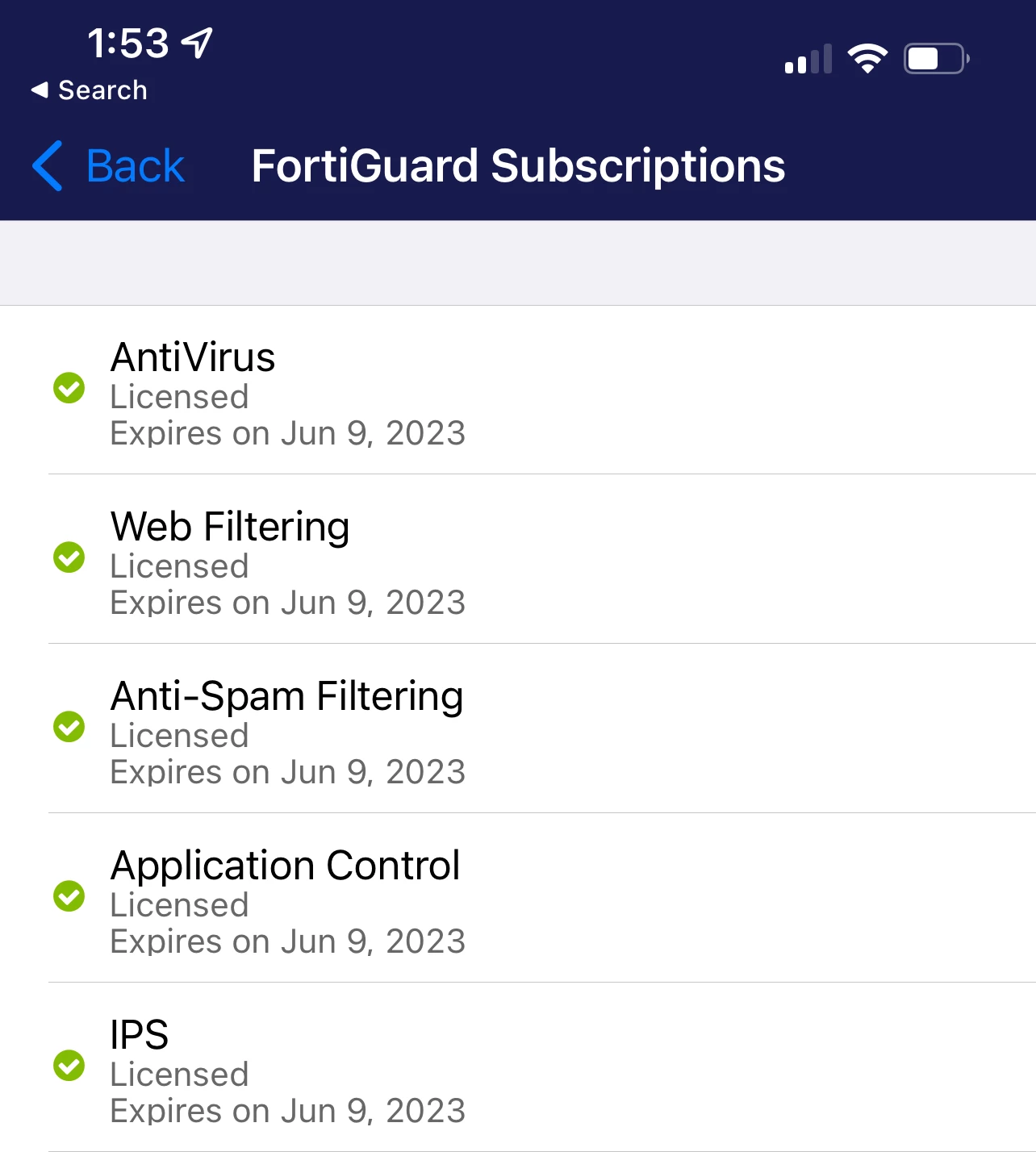Tap the Back text label
Image resolution: width=1036 pixels, height=1152 pixels.
136,166
